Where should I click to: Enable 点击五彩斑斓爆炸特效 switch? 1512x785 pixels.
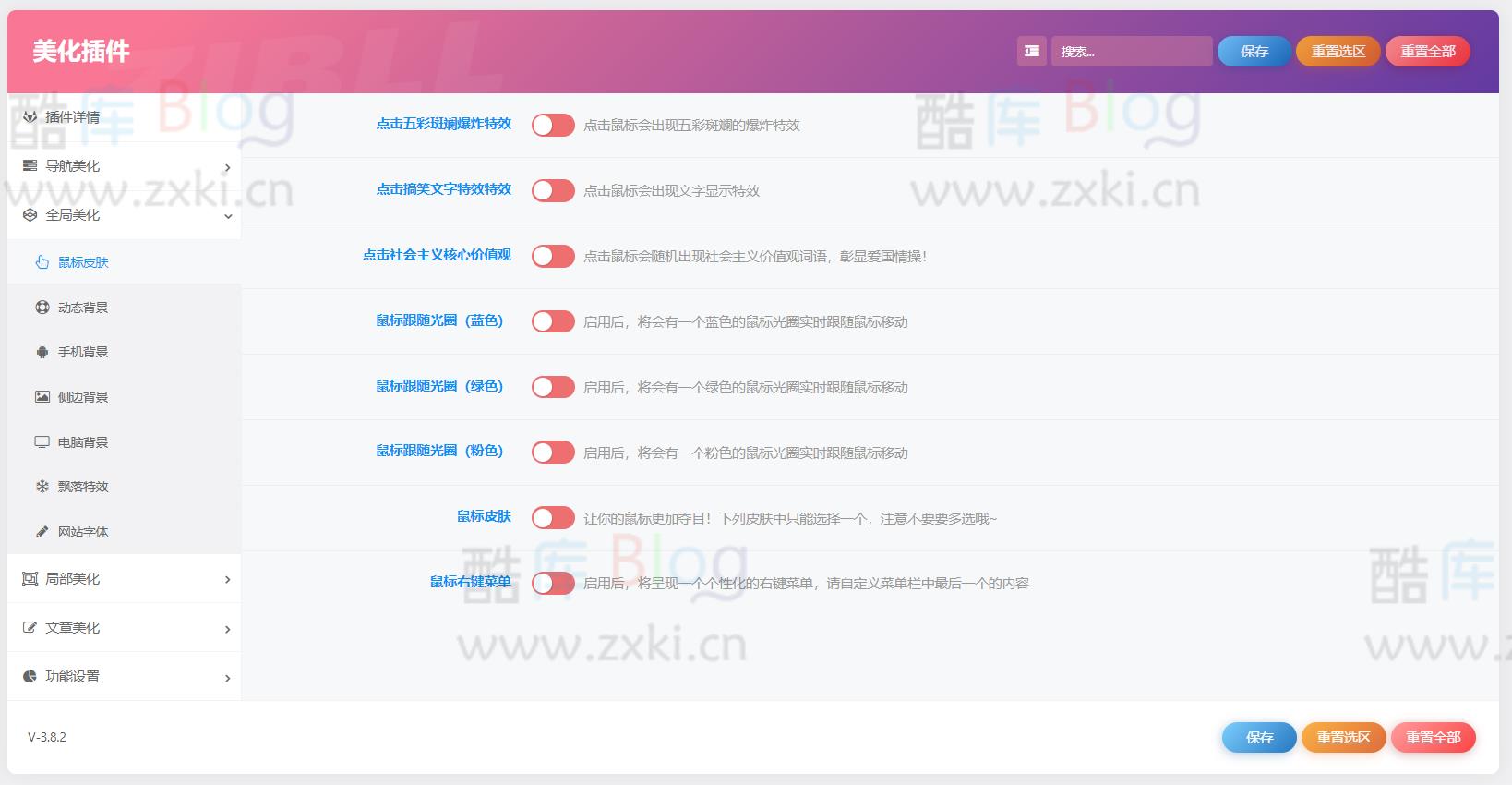[x=553, y=125]
